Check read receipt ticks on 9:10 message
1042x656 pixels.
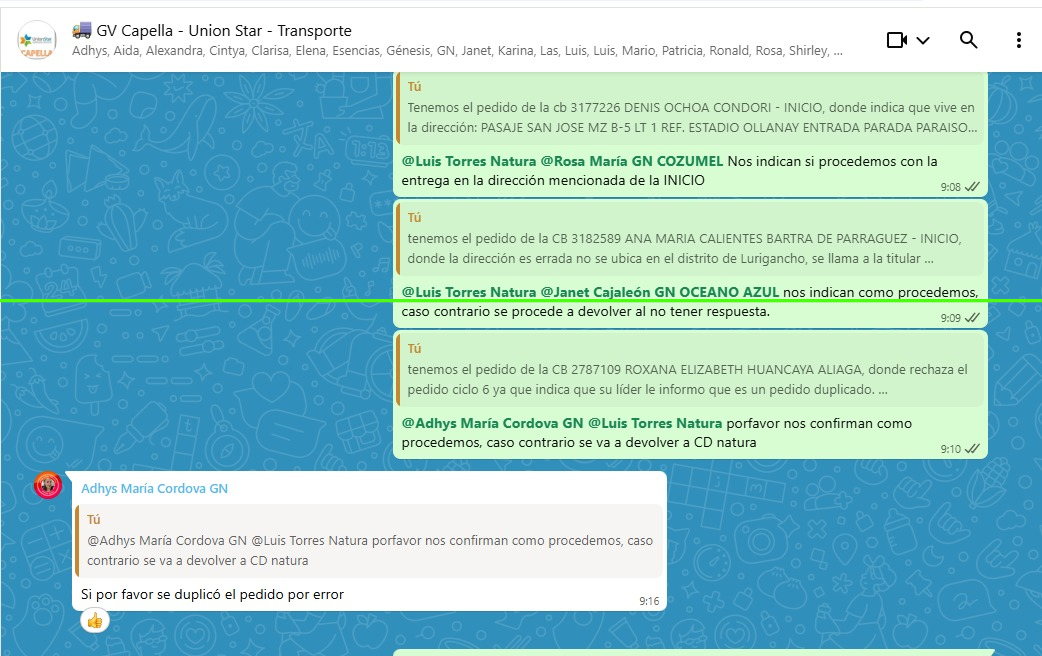[972, 449]
